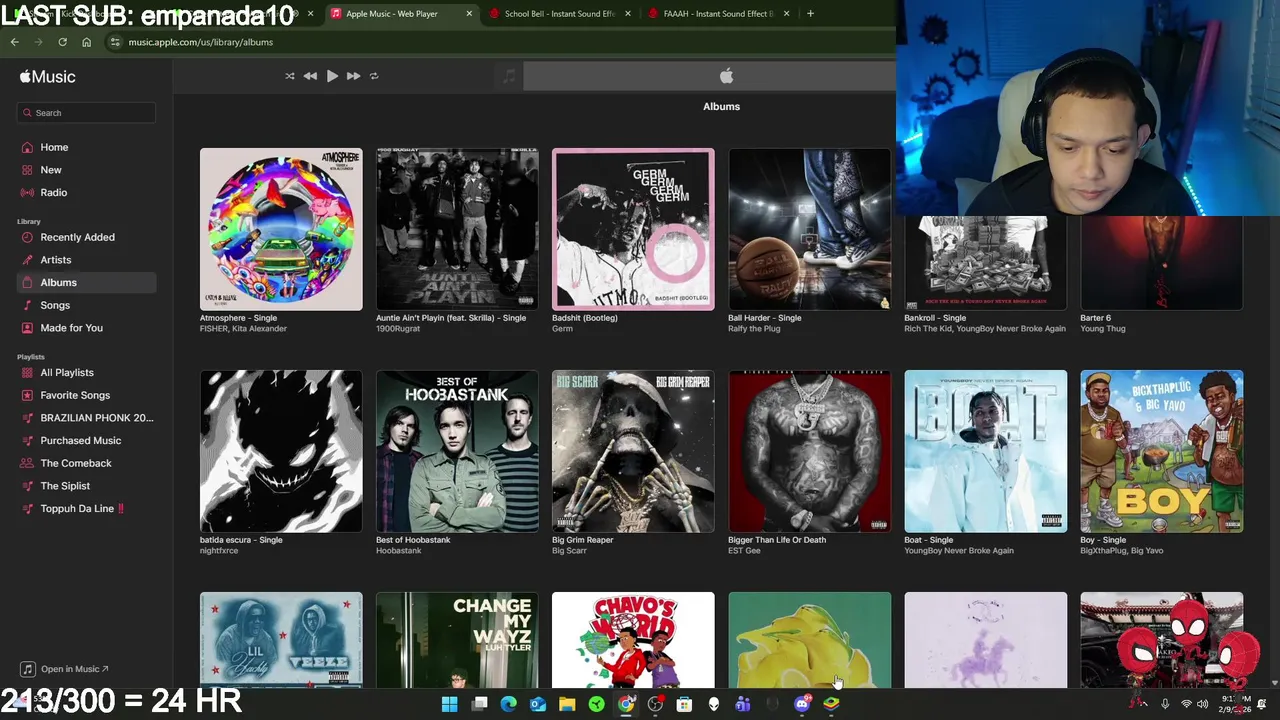Open the Boy - Single album cover
Viewport: 1280px width, 720px height.
pos(1161,451)
